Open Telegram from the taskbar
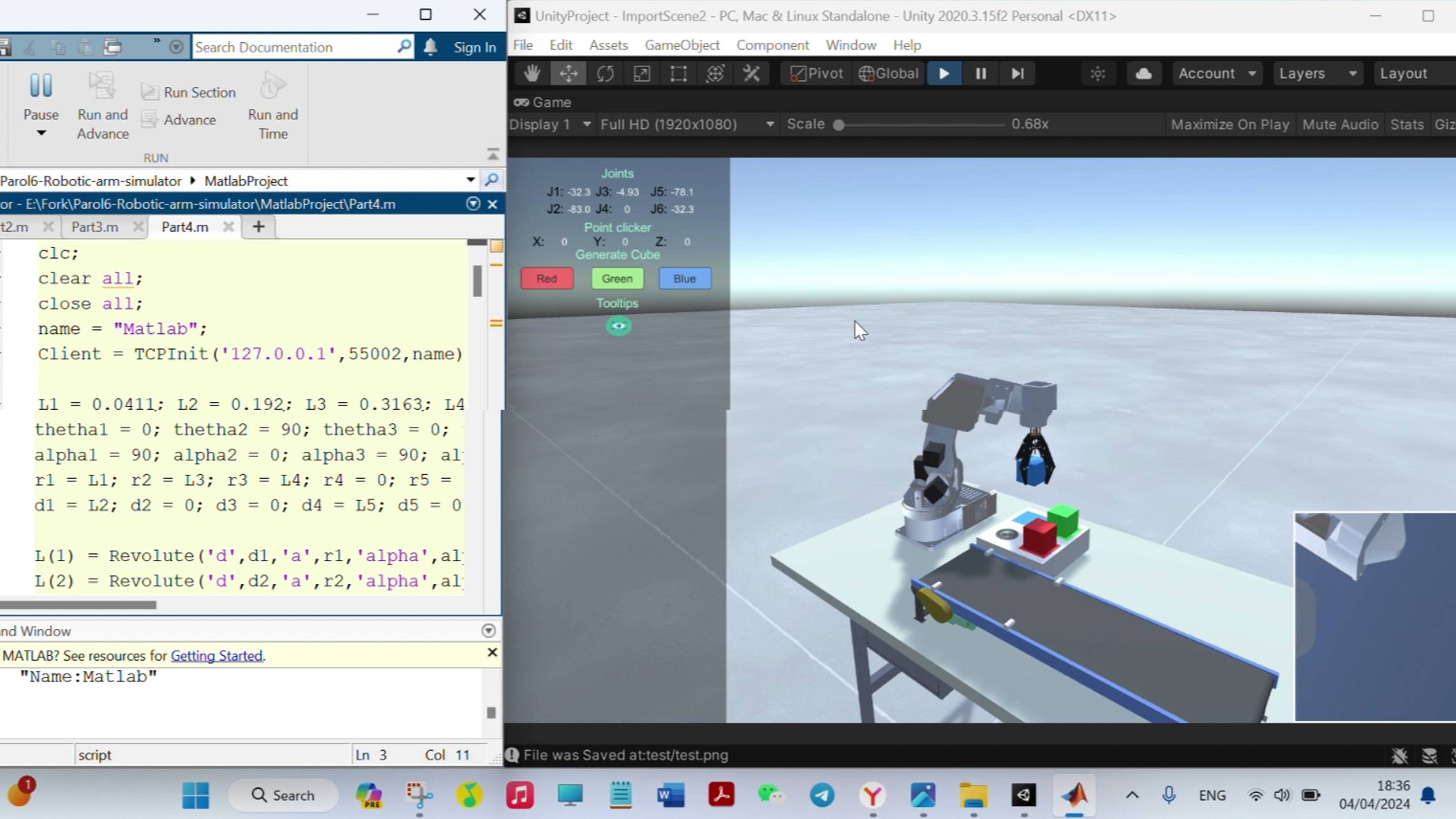The image size is (1456, 819). point(822,795)
